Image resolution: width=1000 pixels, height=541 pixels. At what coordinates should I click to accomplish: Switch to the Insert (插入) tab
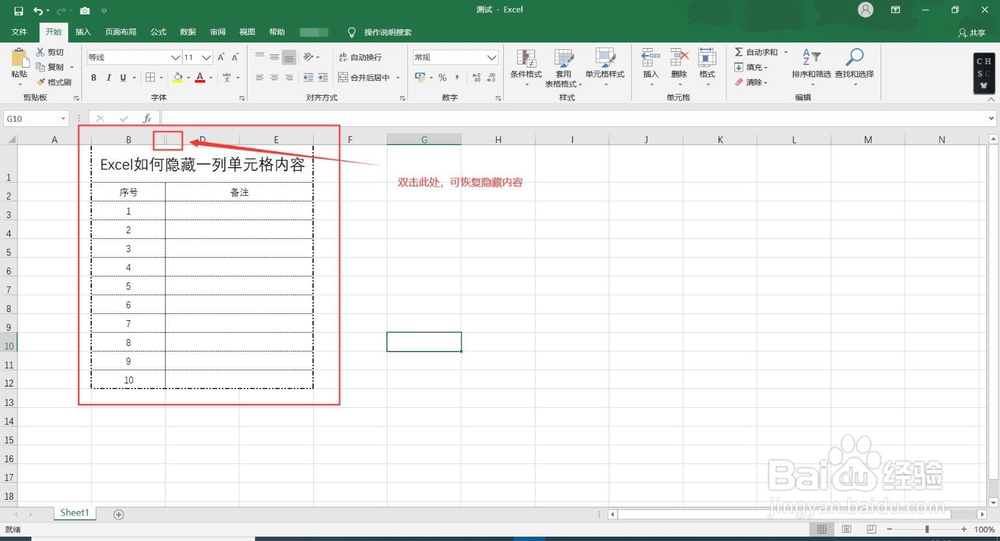coord(83,32)
